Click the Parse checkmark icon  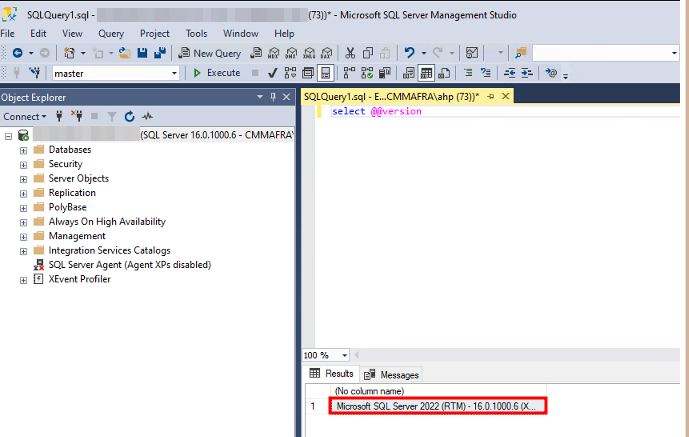(x=273, y=73)
